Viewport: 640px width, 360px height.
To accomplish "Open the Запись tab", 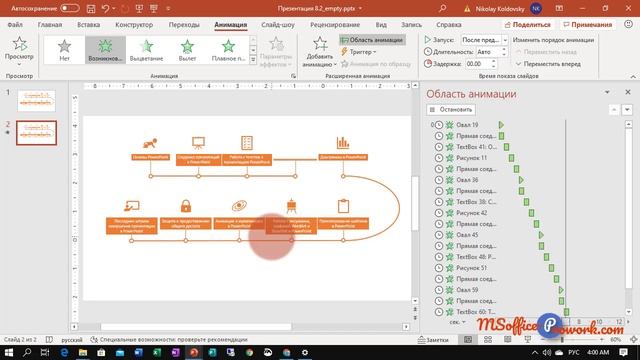I will (x=411, y=25).
